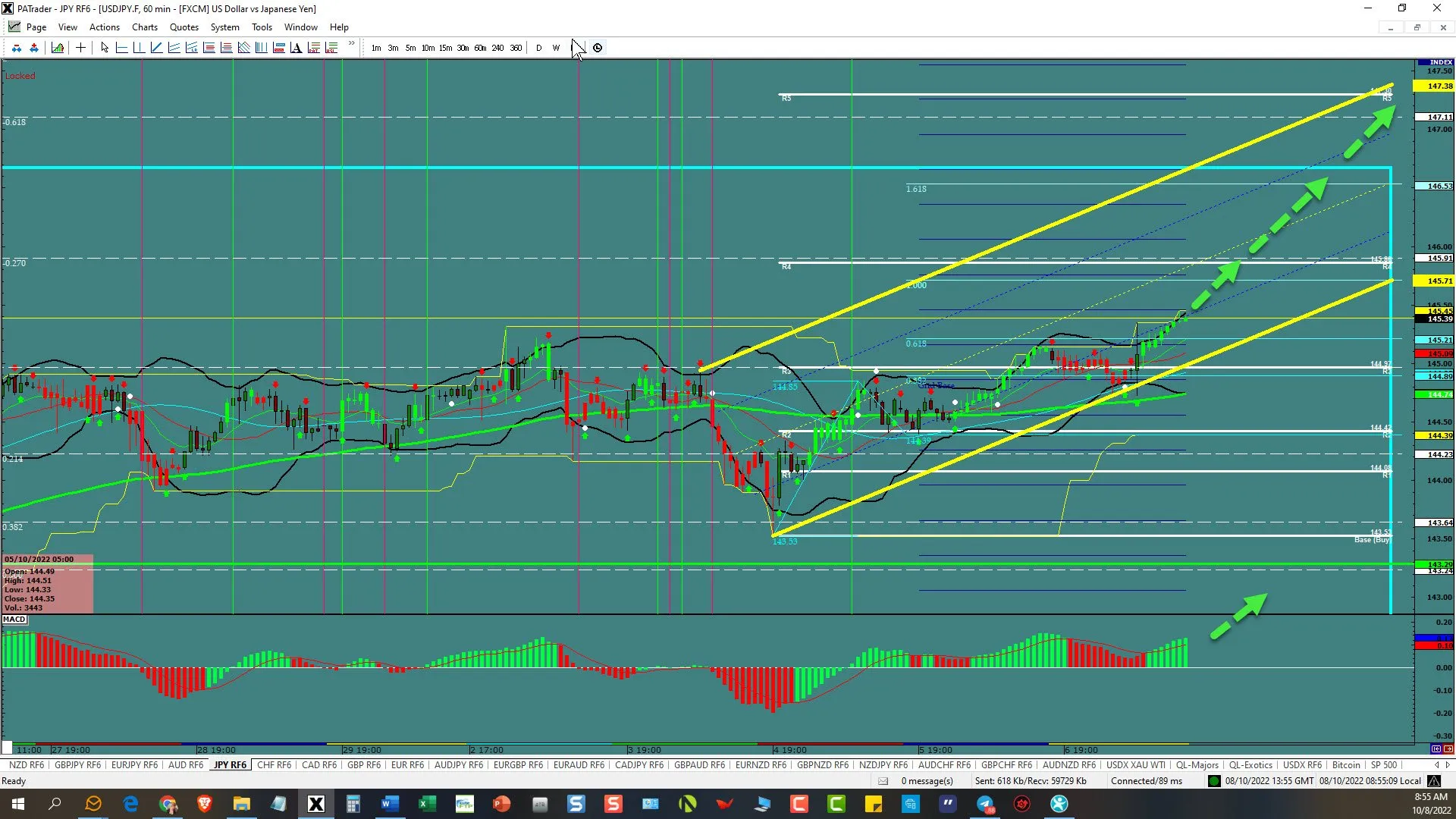Switch to Daily (D) timeframe
Screen dimensions: 1456x819
point(539,48)
